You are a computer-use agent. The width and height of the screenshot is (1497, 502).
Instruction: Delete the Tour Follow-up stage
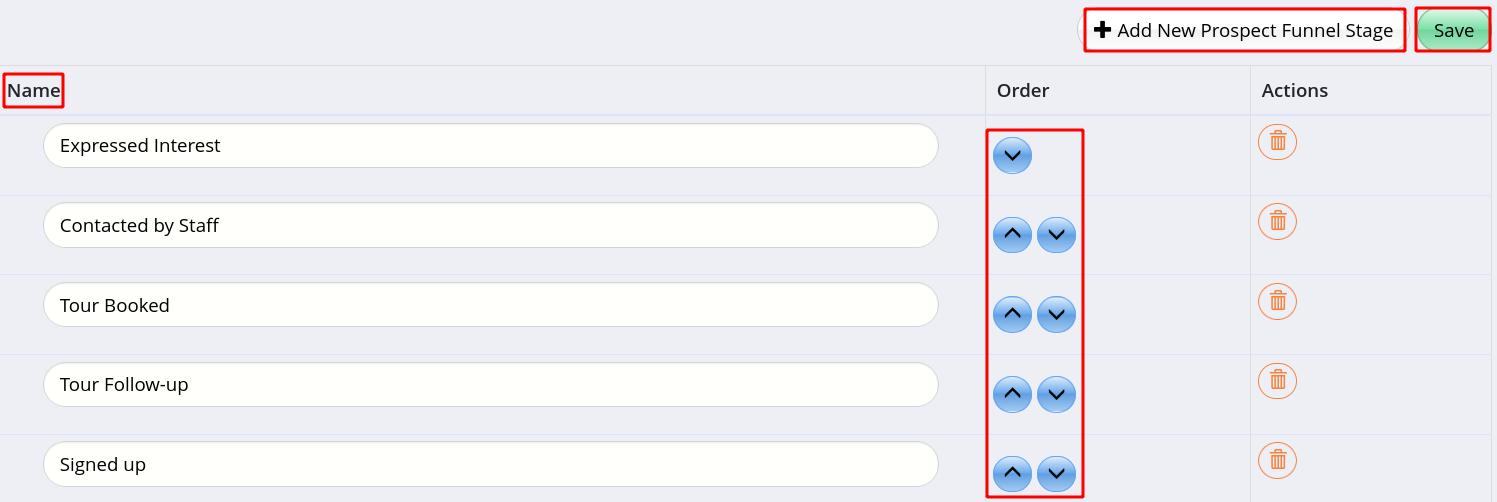tap(1277, 379)
